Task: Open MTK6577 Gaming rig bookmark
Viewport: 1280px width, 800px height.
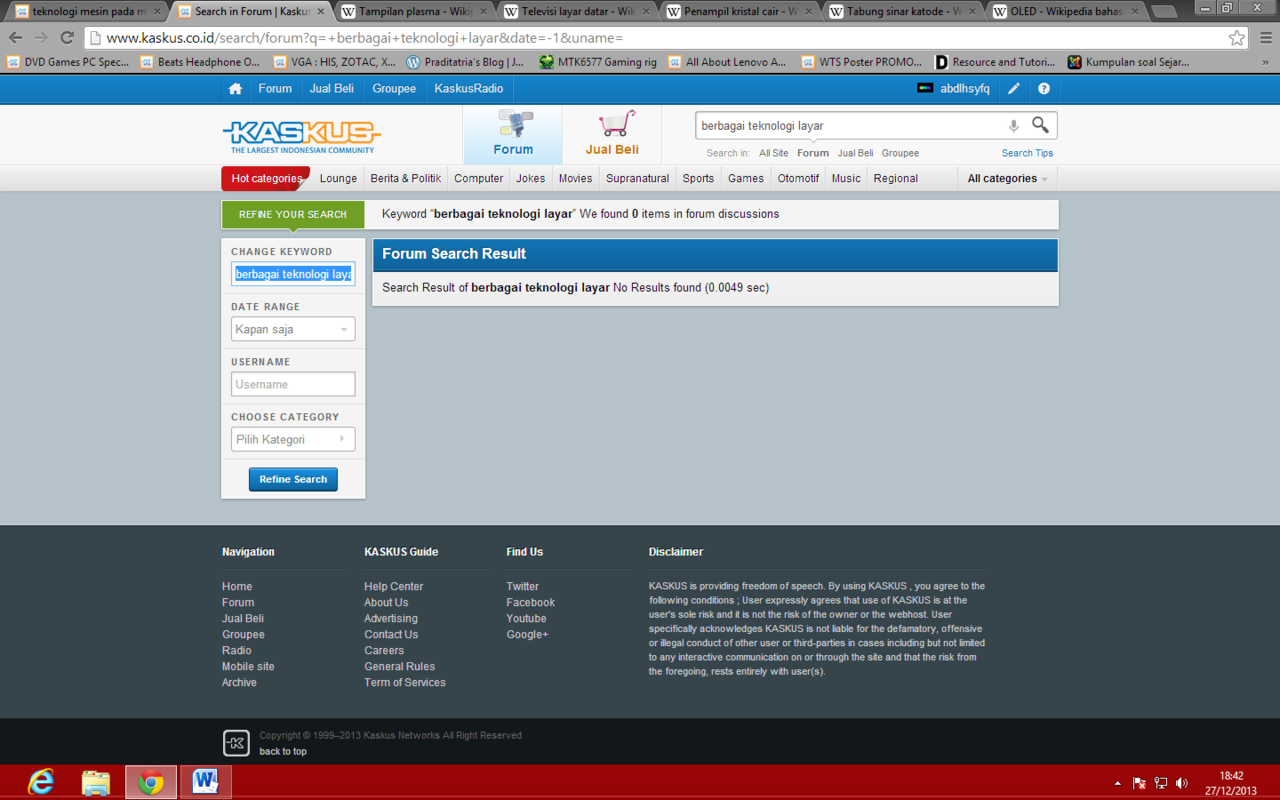Action: (x=598, y=62)
